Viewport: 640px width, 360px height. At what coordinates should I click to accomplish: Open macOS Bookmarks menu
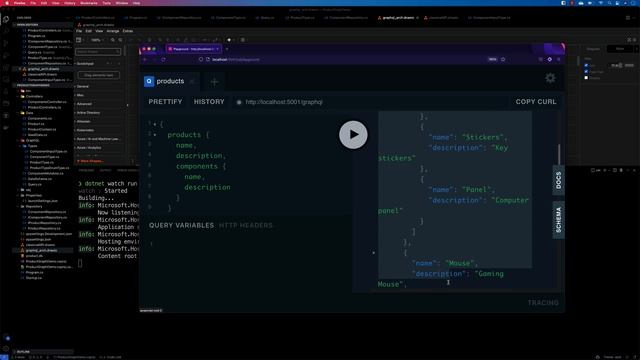[x=89, y=3]
